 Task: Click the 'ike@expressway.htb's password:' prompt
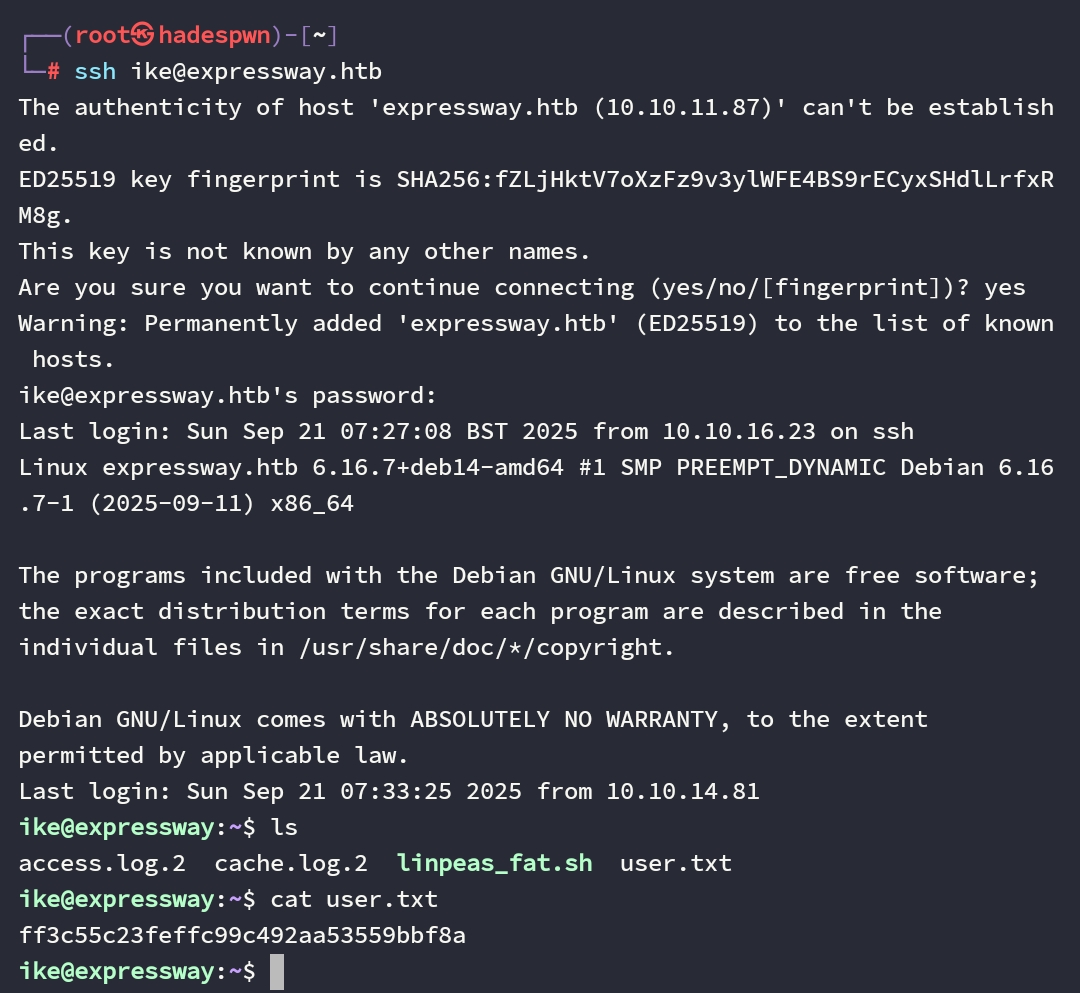coord(228,396)
